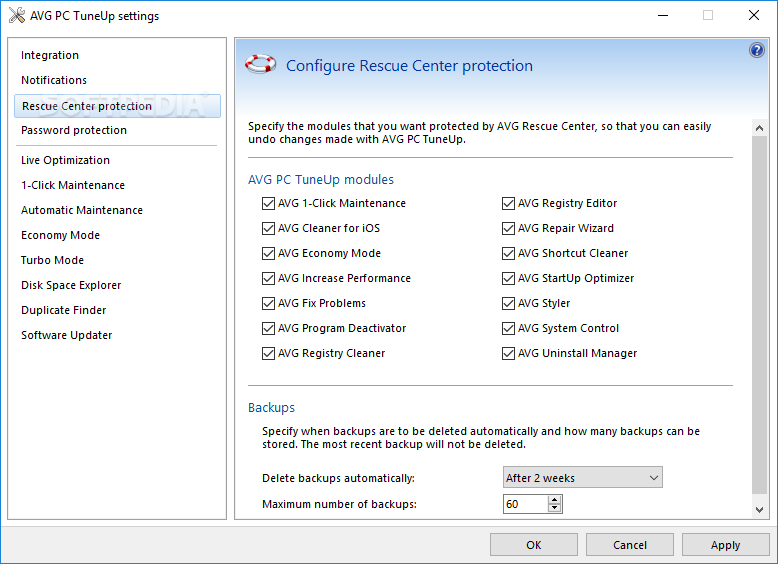Image resolution: width=778 pixels, height=564 pixels.
Task: Toggle AVG Increase Performance checkbox
Action: pyautogui.click(x=268, y=278)
